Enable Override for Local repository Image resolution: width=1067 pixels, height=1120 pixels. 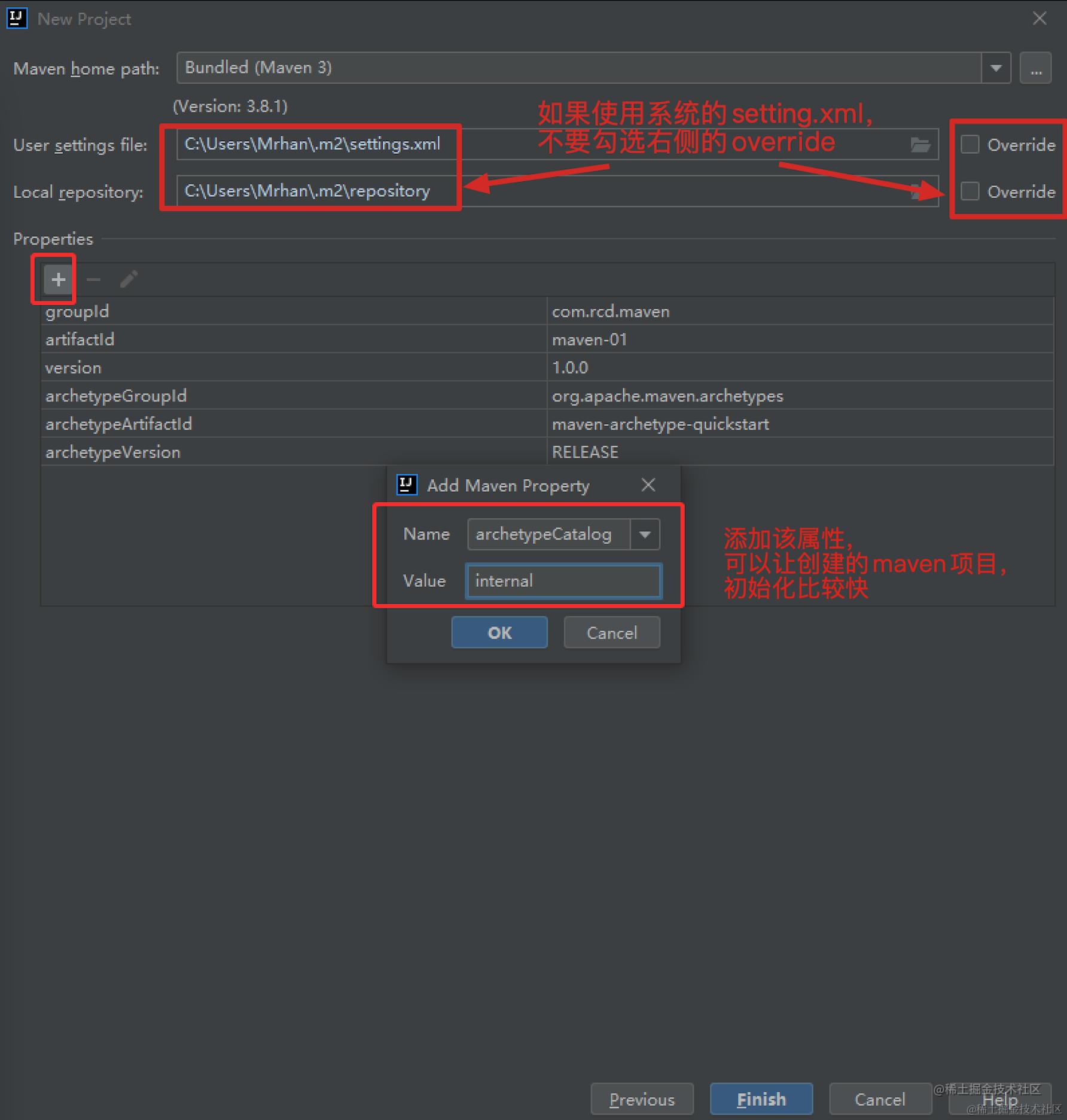pyautogui.click(x=970, y=191)
